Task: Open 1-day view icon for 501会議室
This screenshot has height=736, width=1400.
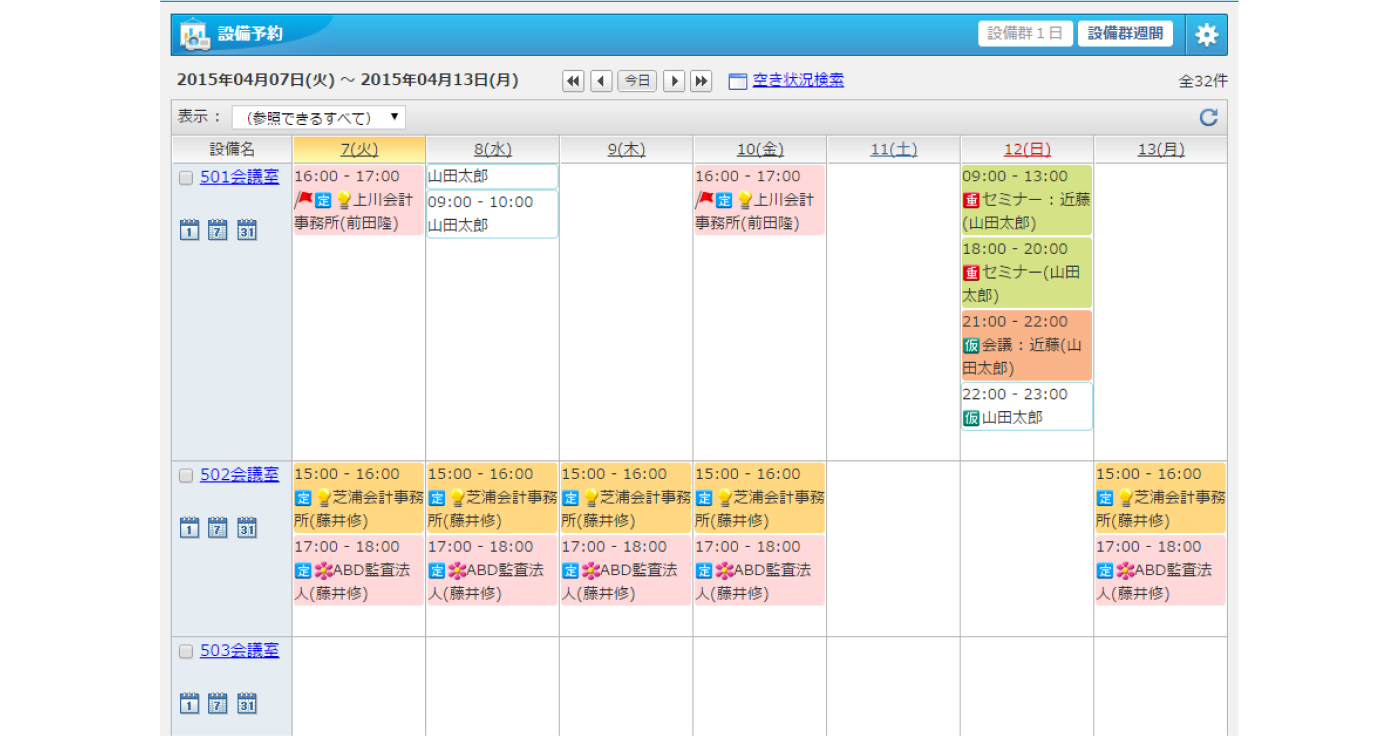Action: point(190,230)
